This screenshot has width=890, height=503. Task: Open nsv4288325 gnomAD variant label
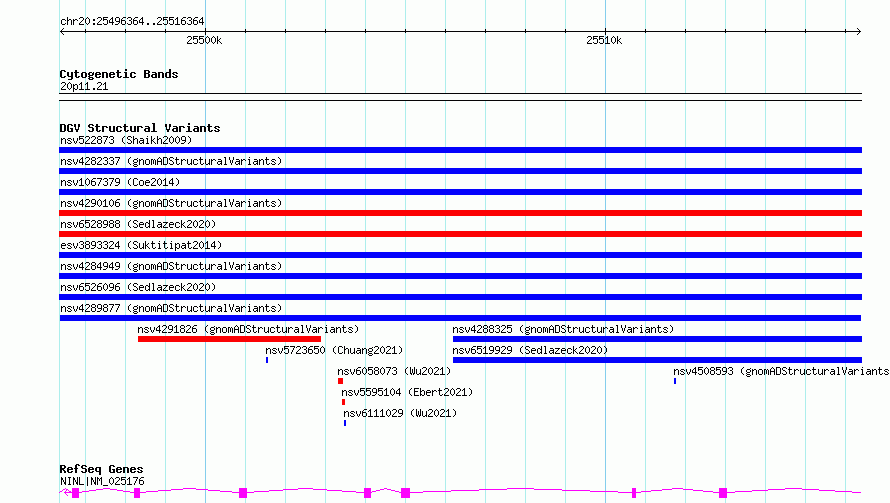563,329
